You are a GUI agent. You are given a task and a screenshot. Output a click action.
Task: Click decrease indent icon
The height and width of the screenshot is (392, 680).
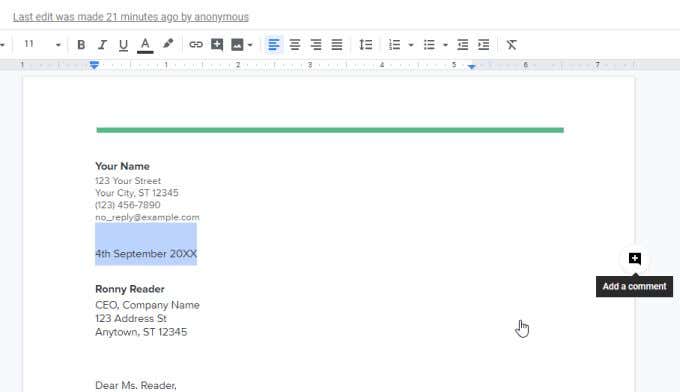point(462,44)
